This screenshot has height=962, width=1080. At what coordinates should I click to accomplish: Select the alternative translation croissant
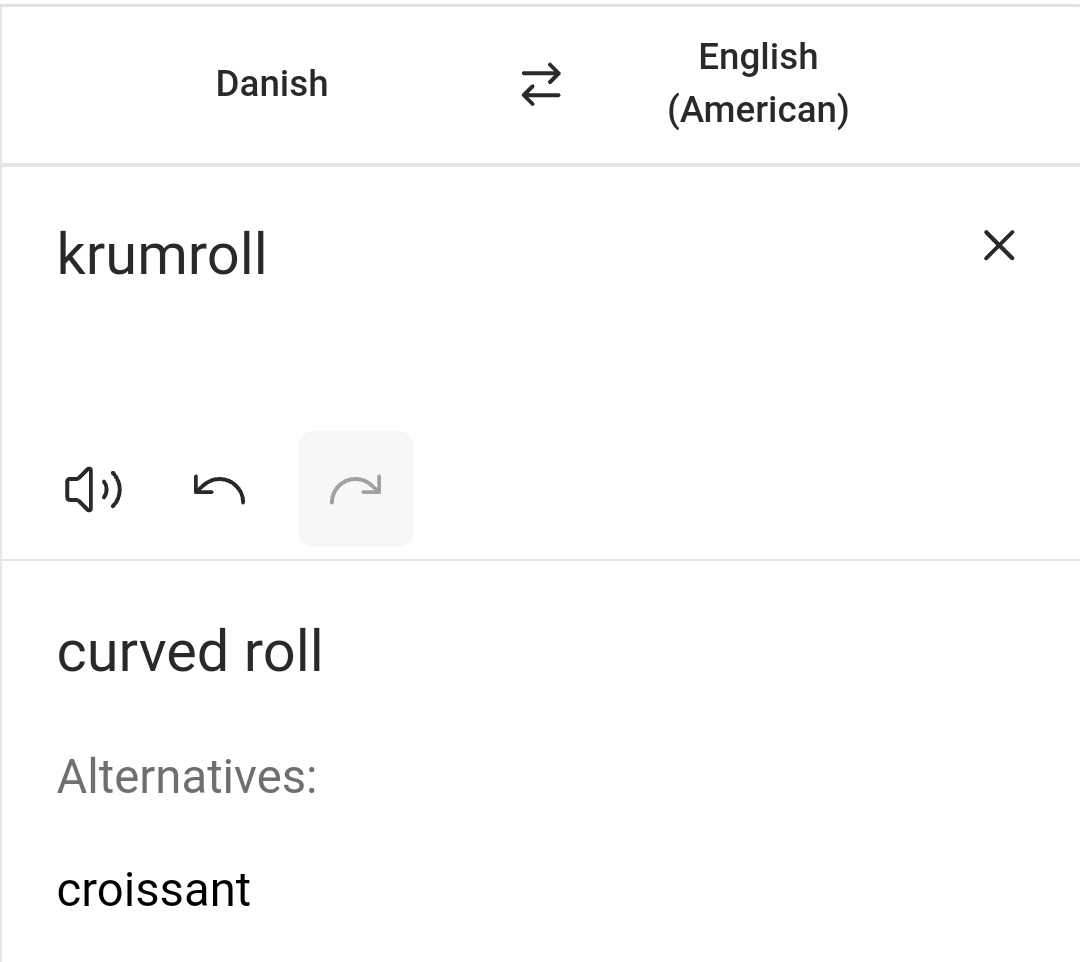pyautogui.click(x=154, y=890)
